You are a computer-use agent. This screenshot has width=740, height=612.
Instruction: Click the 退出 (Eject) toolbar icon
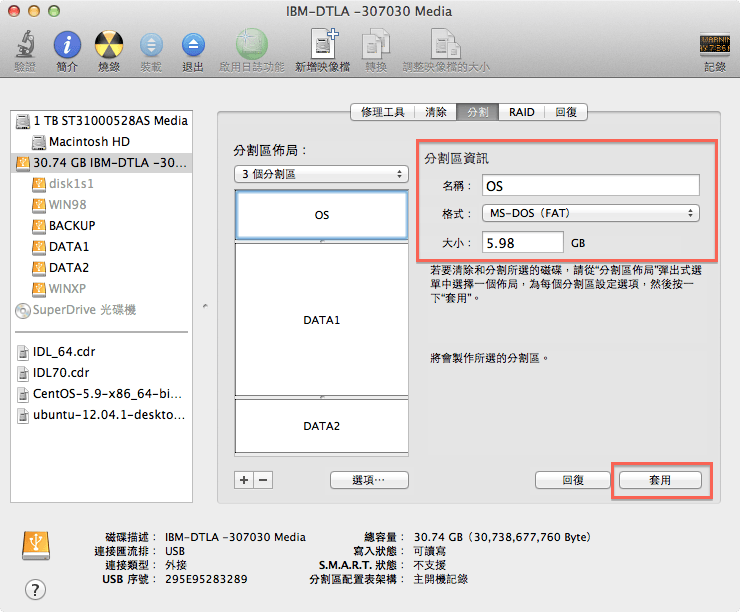193,45
